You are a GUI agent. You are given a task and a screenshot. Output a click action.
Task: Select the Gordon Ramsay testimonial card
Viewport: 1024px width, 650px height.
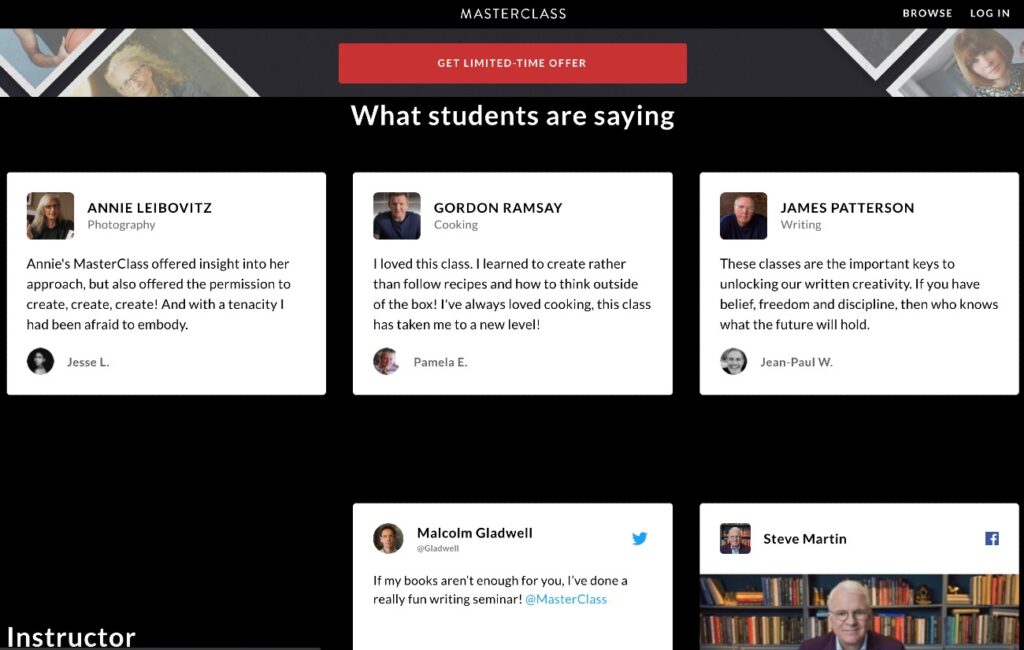(x=512, y=281)
